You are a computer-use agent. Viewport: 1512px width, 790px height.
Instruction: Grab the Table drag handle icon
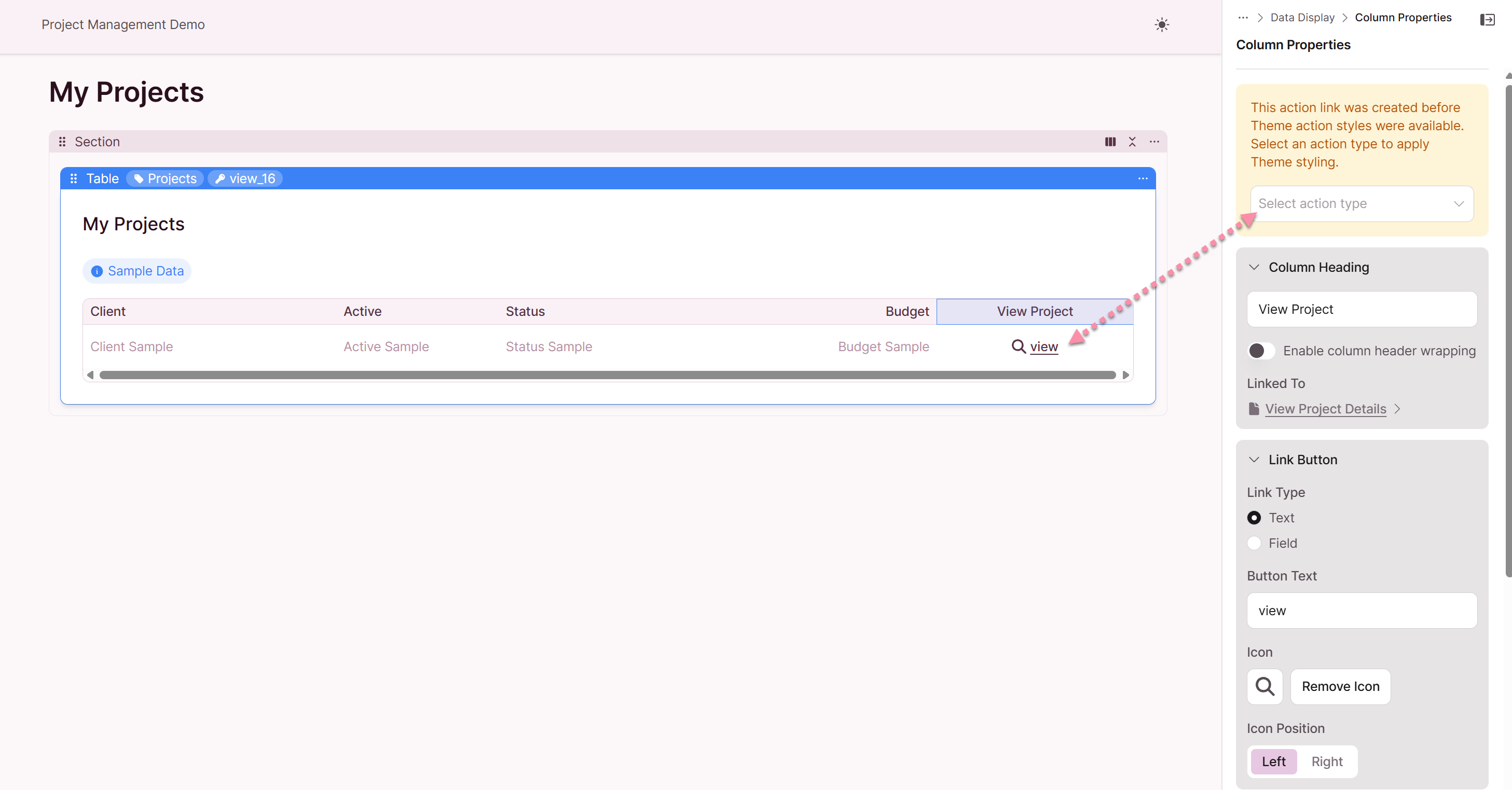tap(73, 178)
